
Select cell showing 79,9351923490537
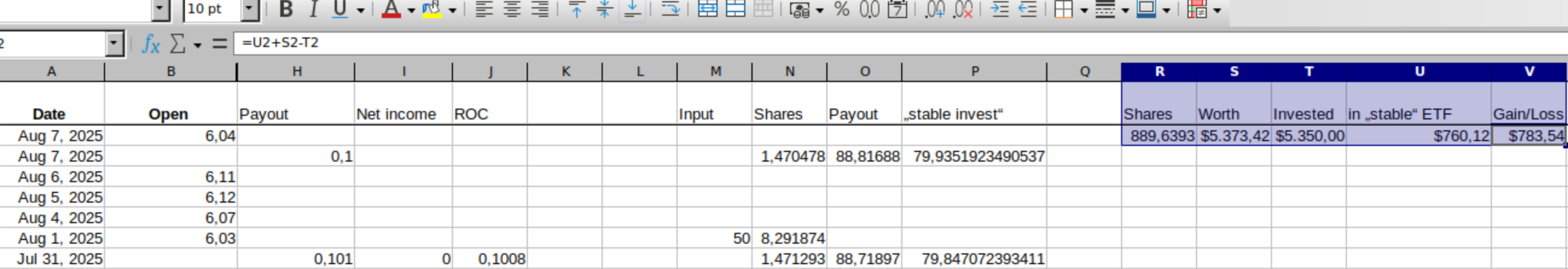click(974, 156)
